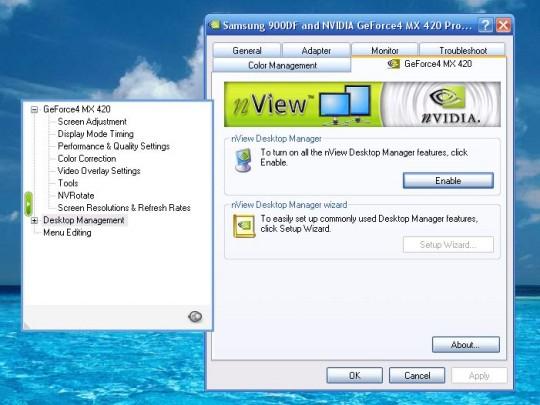Switch to the Troubleshoot tab
The width and height of the screenshot is (540, 405).
click(463, 51)
